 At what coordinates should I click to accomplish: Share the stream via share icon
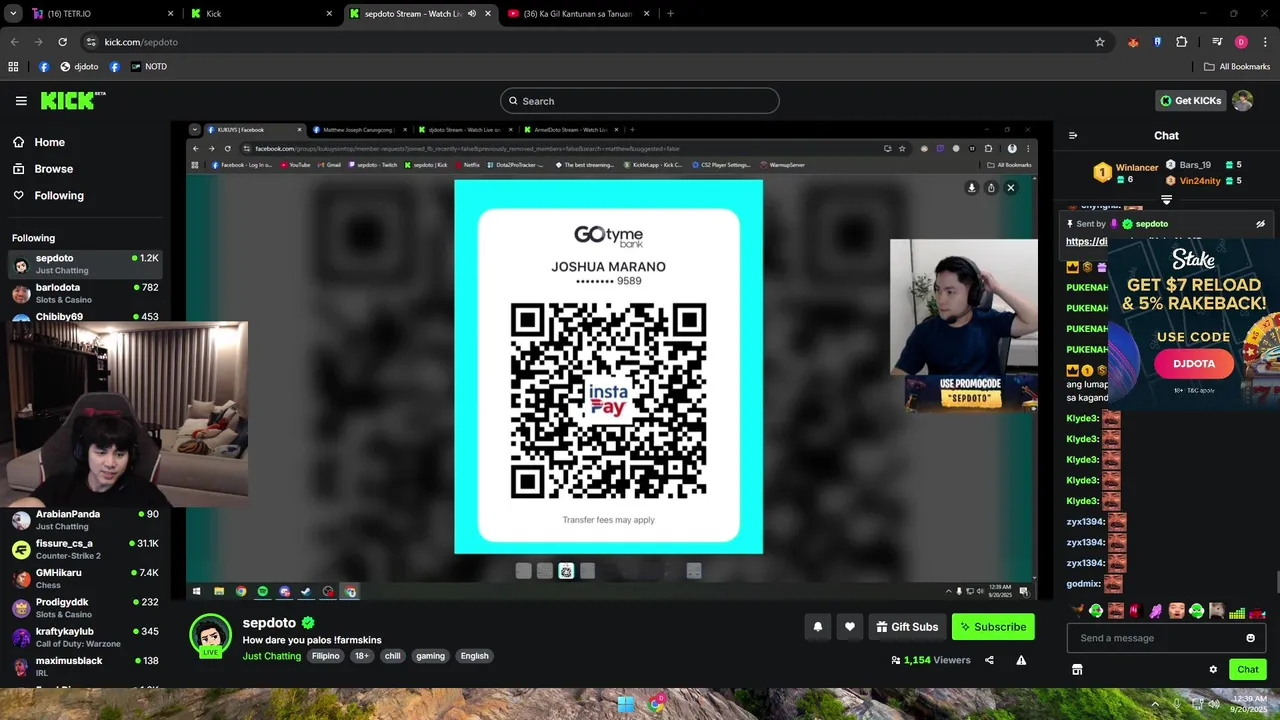coord(989,660)
